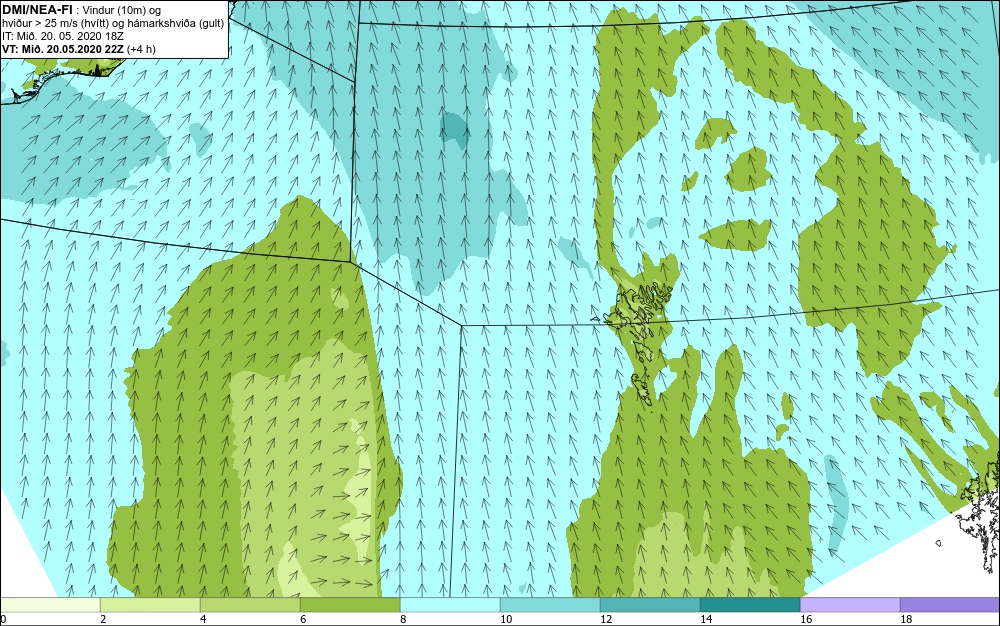
Task: Click the 12–14 m/s teal legend swatch
Action: [x=650, y=604]
